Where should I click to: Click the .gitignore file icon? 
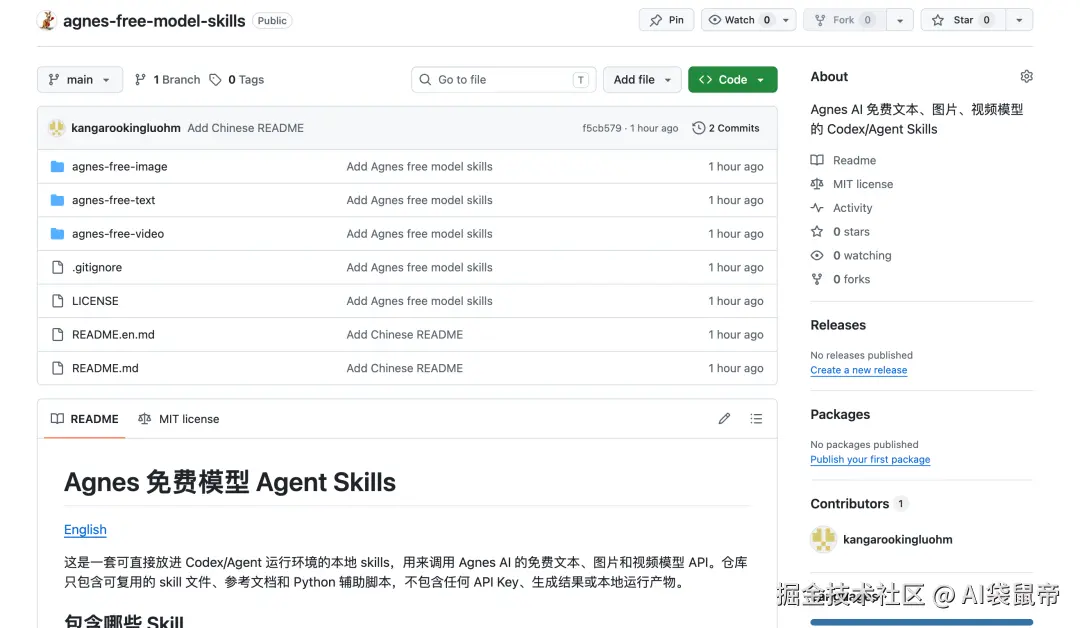58,267
